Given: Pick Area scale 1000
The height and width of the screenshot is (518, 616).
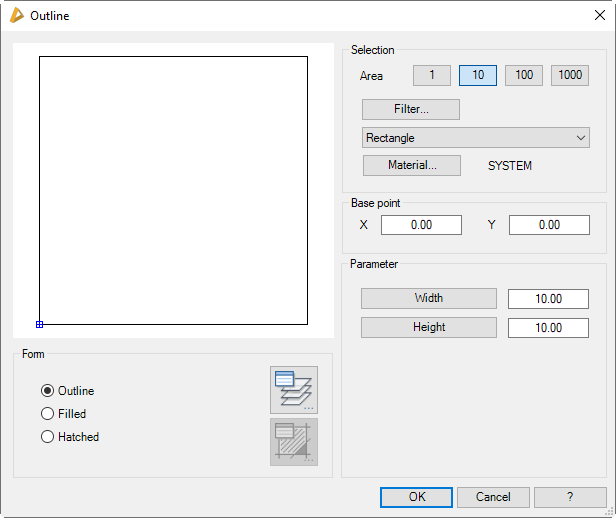Looking at the screenshot, I should tap(570, 76).
